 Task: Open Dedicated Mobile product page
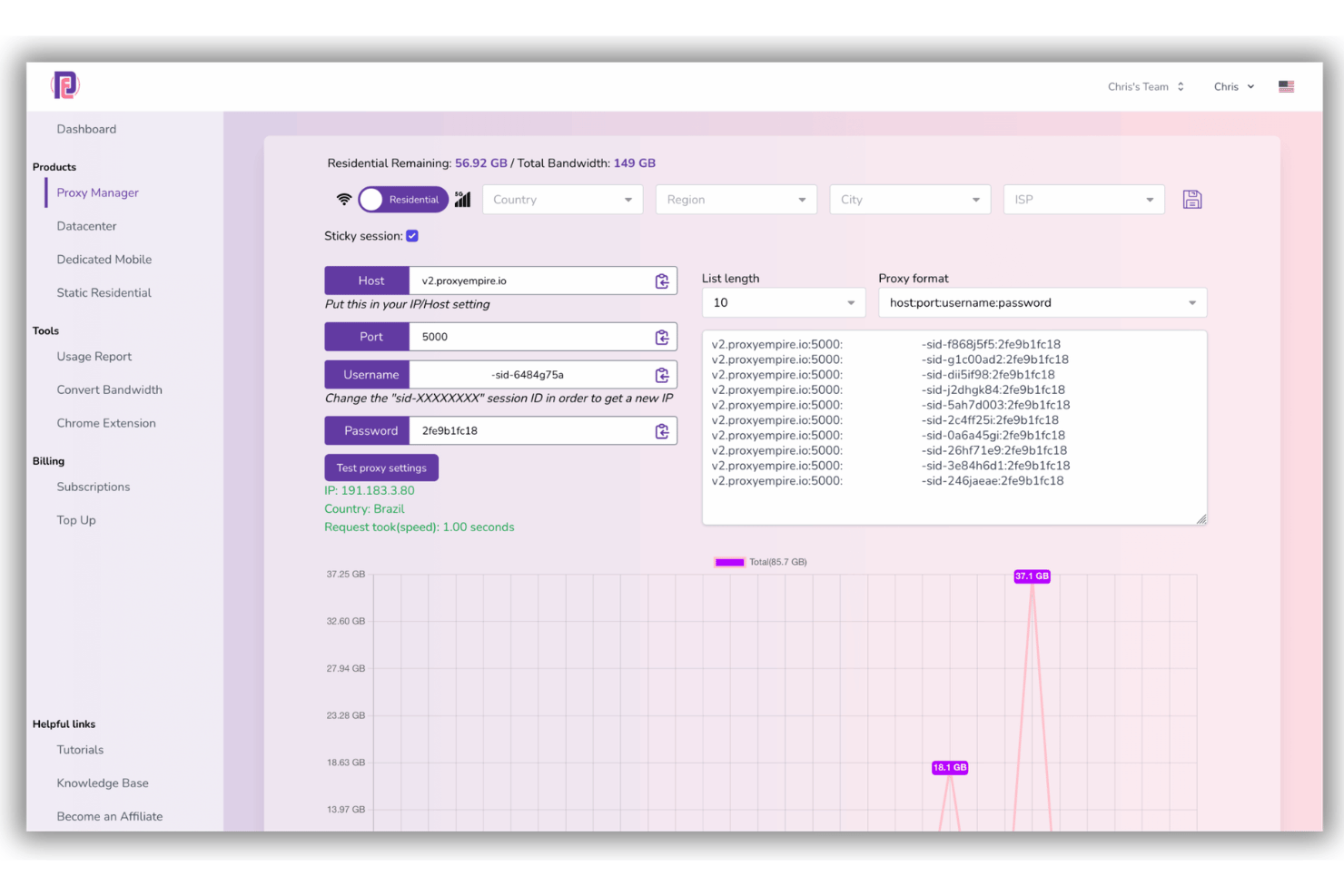[104, 260]
